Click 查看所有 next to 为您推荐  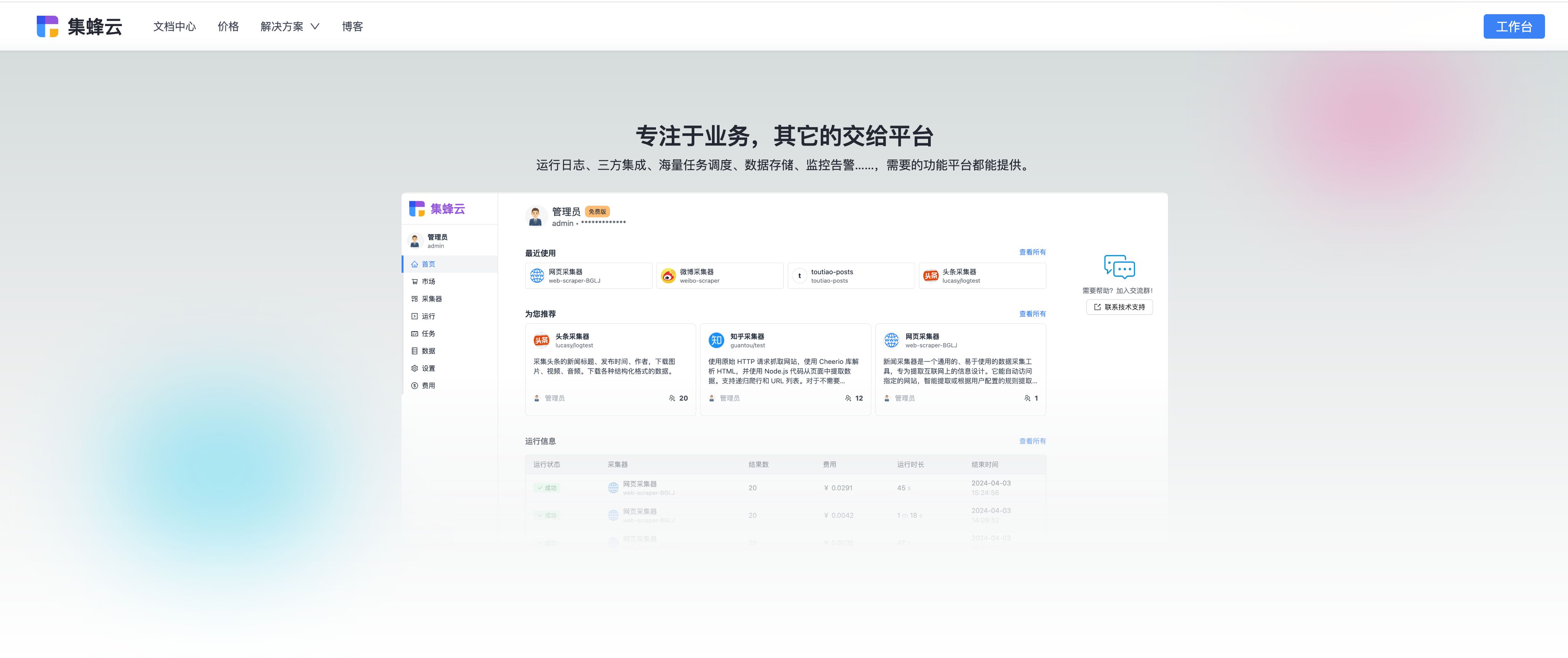click(x=1032, y=314)
